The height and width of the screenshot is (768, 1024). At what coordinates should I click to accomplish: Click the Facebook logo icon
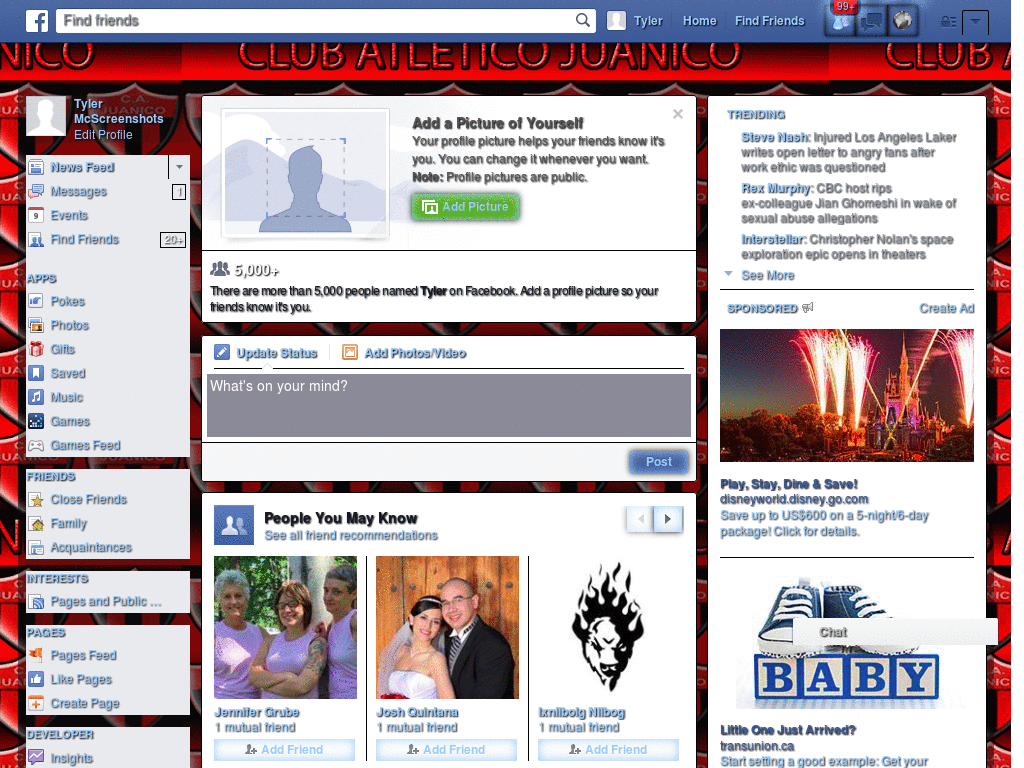(37, 21)
